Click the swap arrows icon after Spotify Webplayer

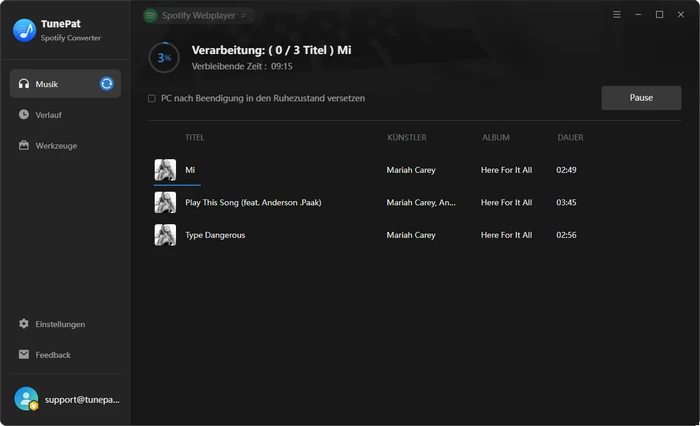pyautogui.click(x=243, y=16)
